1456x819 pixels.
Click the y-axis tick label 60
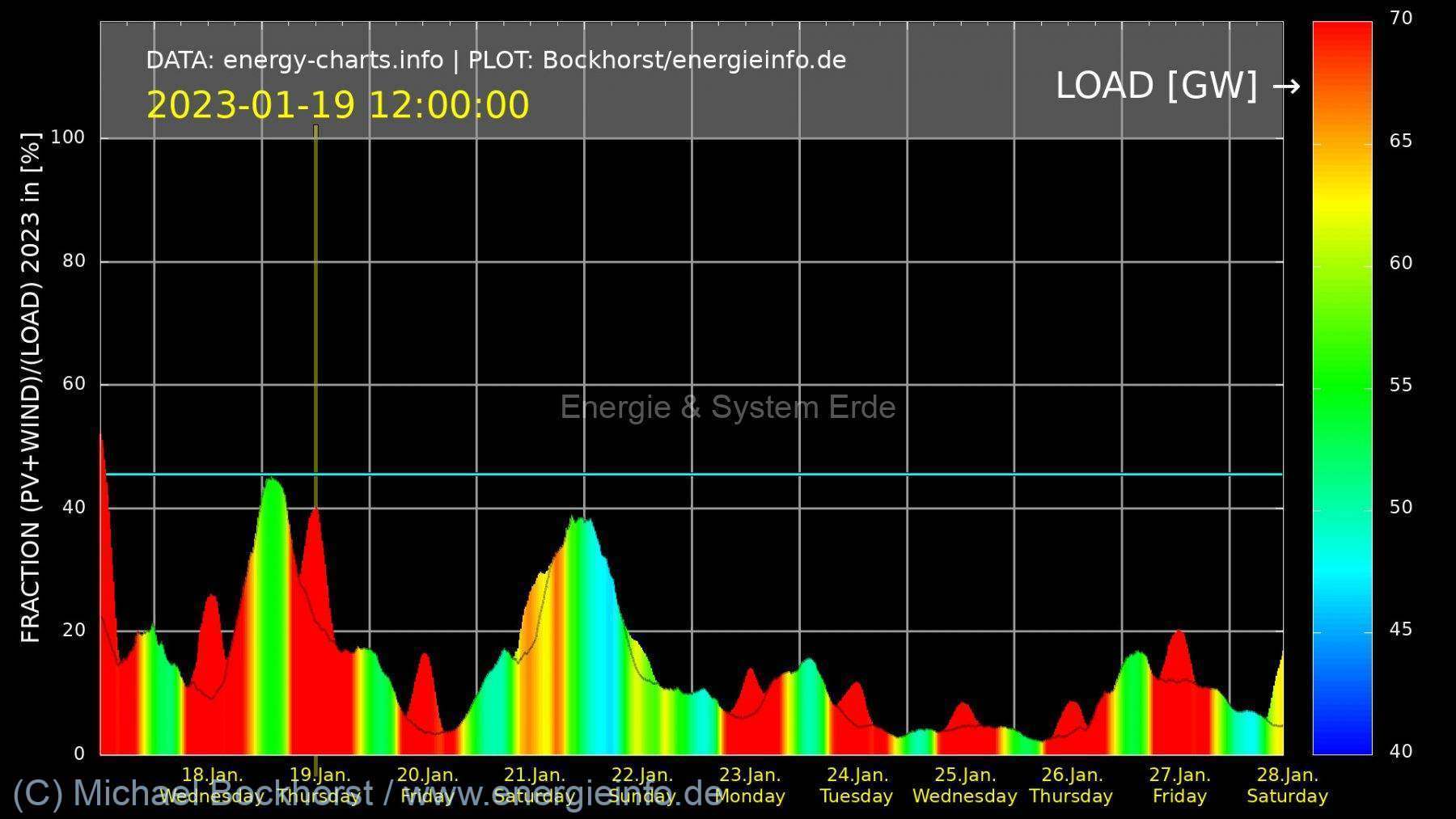click(x=74, y=384)
